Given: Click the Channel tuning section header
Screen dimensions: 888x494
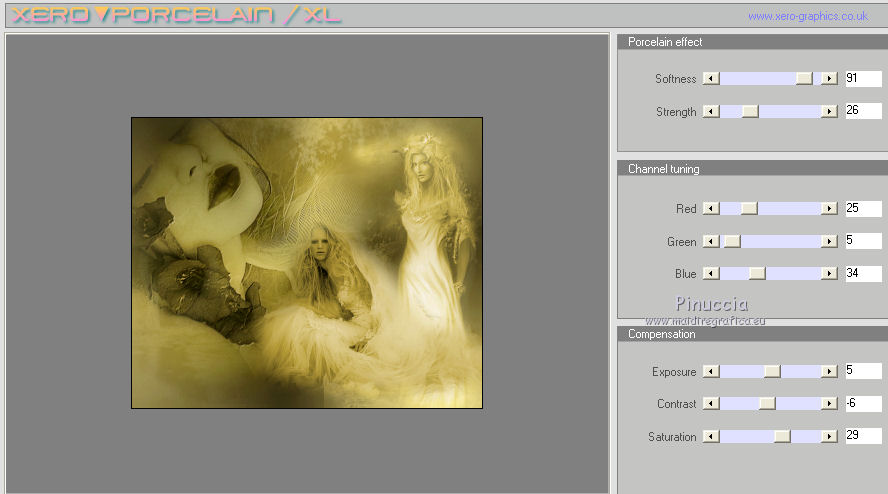Looking at the screenshot, I should coord(752,169).
